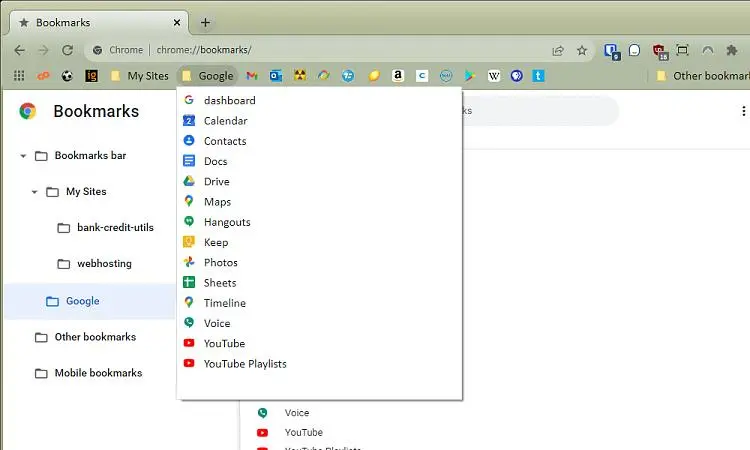Image resolution: width=750 pixels, height=450 pixels.
Task: Open the My Sites bookmark folder dropdown
Action: pos(139,76)
